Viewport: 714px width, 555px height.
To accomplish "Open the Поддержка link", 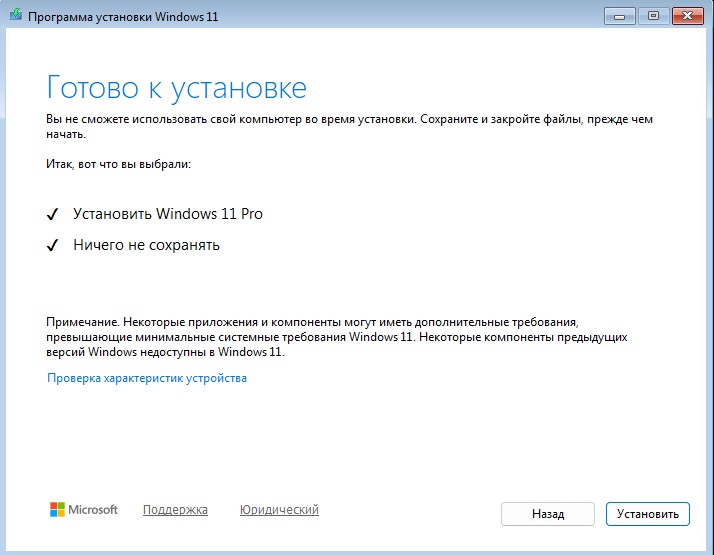I will tap(175, 509).
